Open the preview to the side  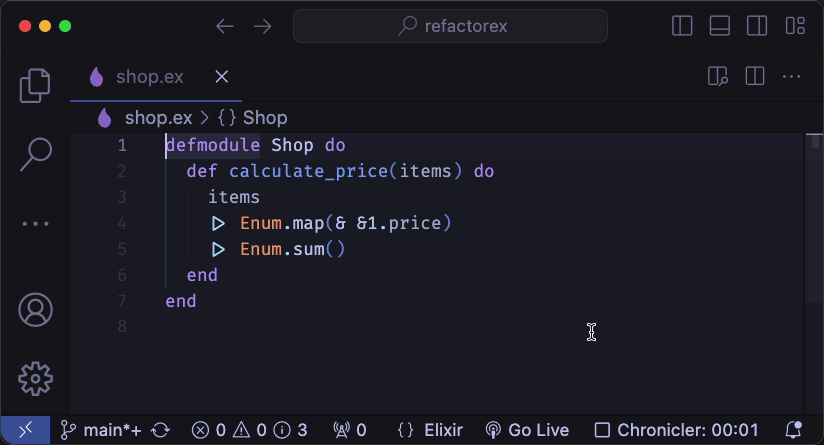(x=717, y=76)
